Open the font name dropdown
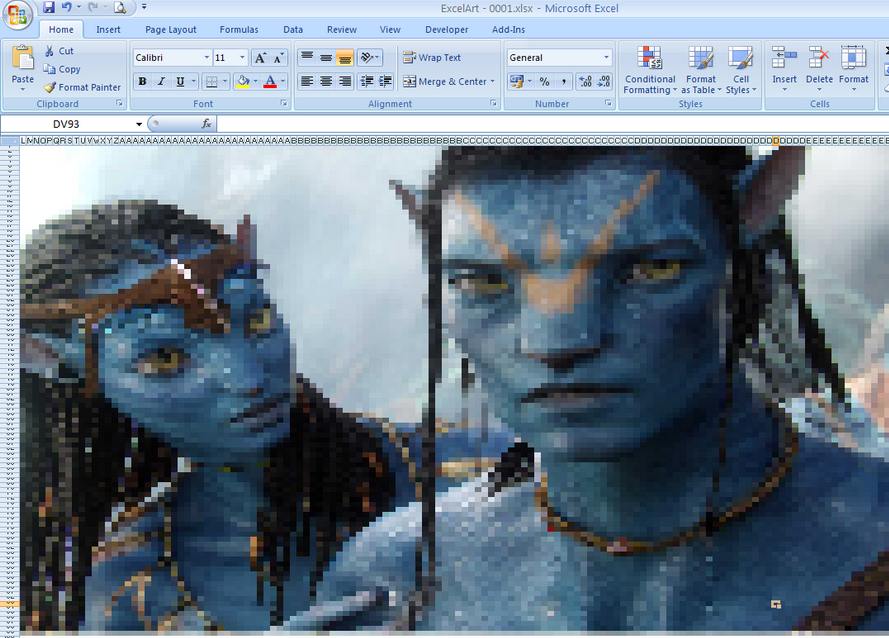Screen dimensions: 889x638 click(206, 58)
